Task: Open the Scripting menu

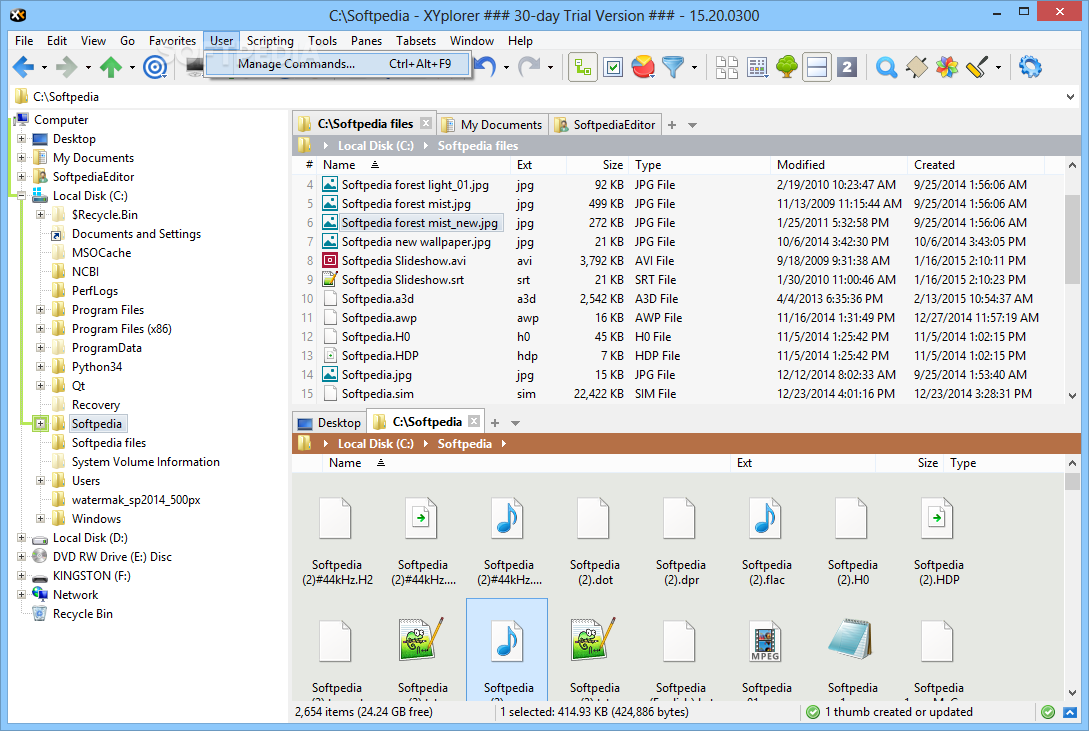Action: pyautogui.click(x=270, y=41)
